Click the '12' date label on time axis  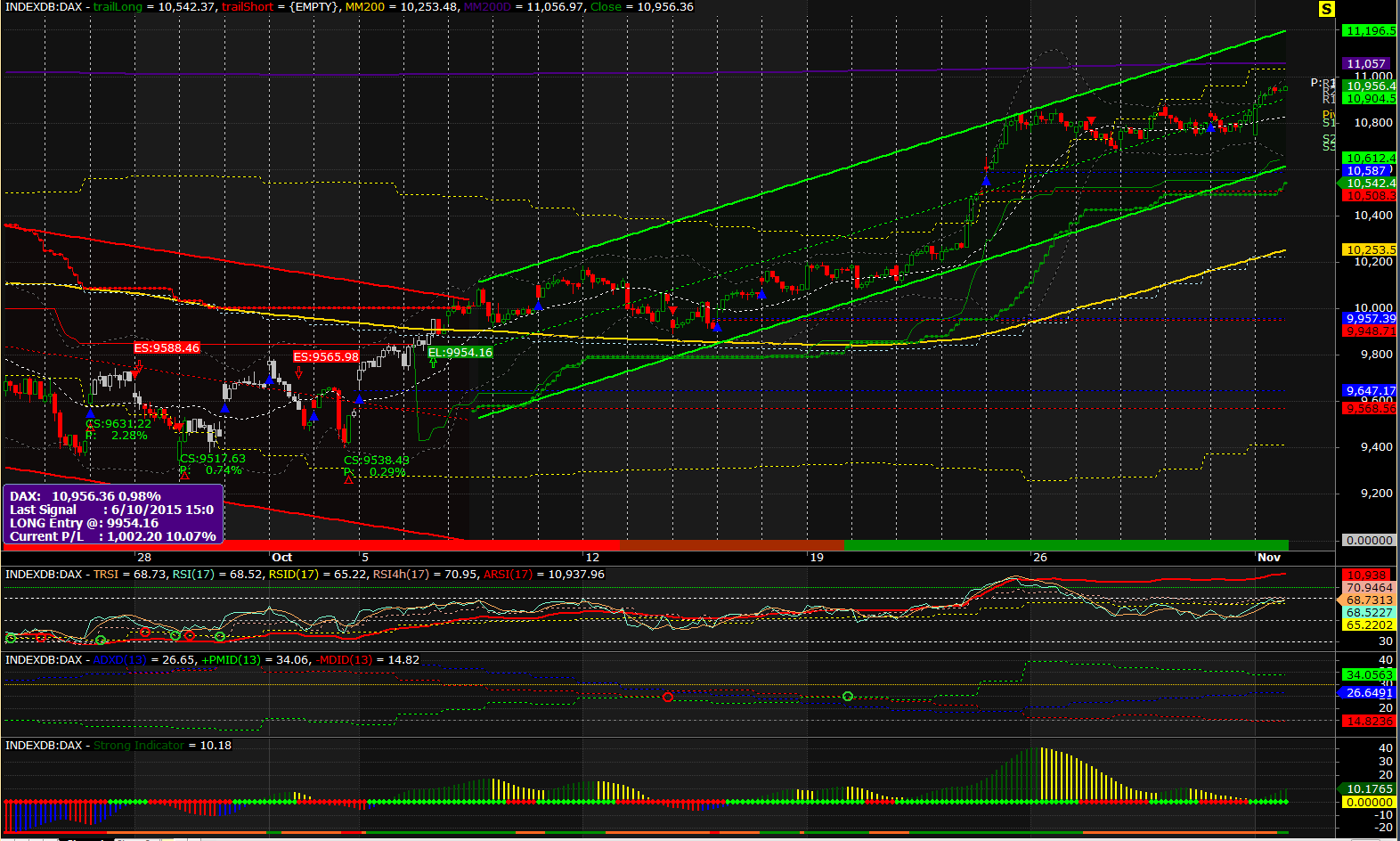pyautogui.click(x=591, y=557)
